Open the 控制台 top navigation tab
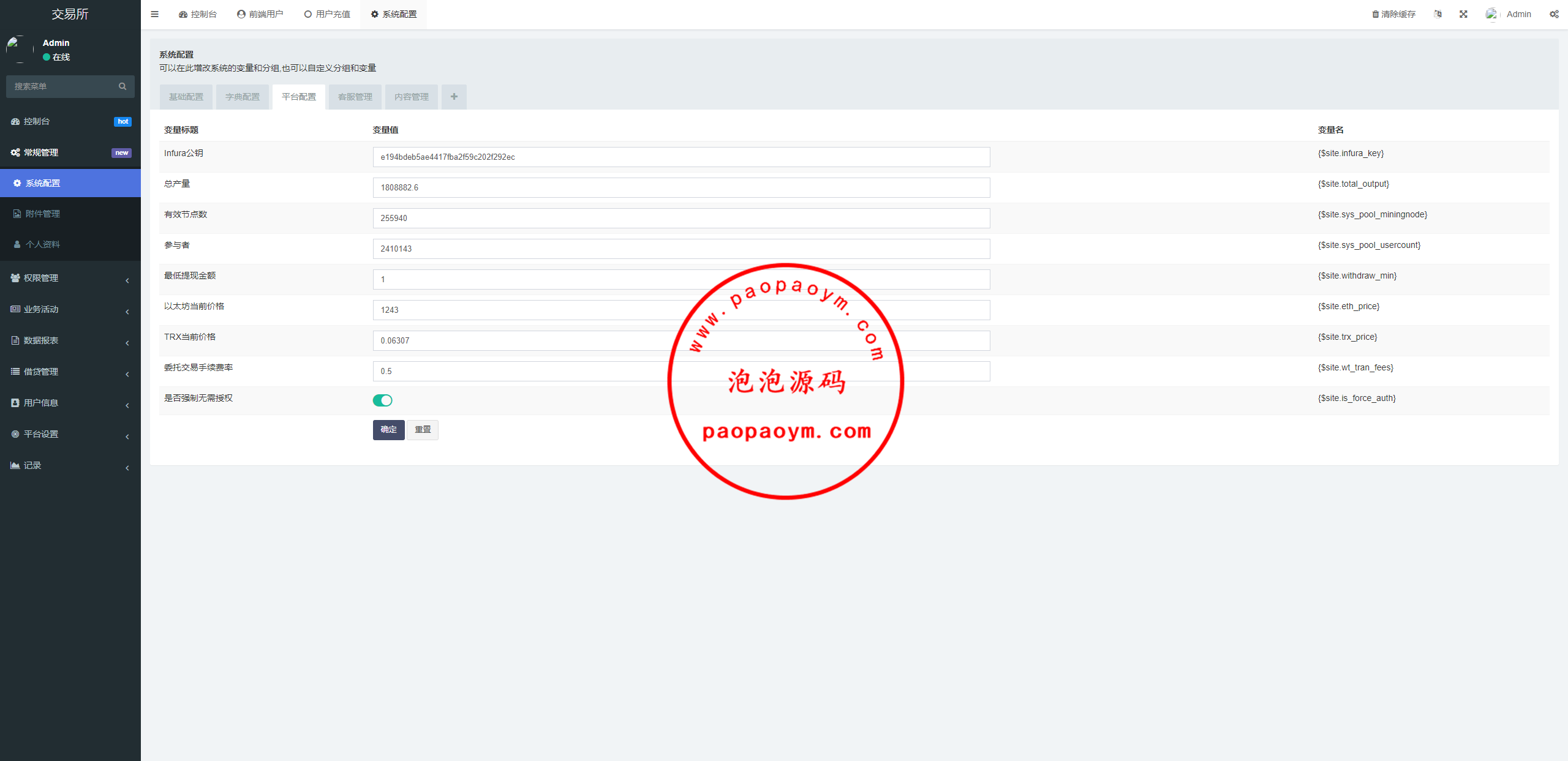 point(198,14)
